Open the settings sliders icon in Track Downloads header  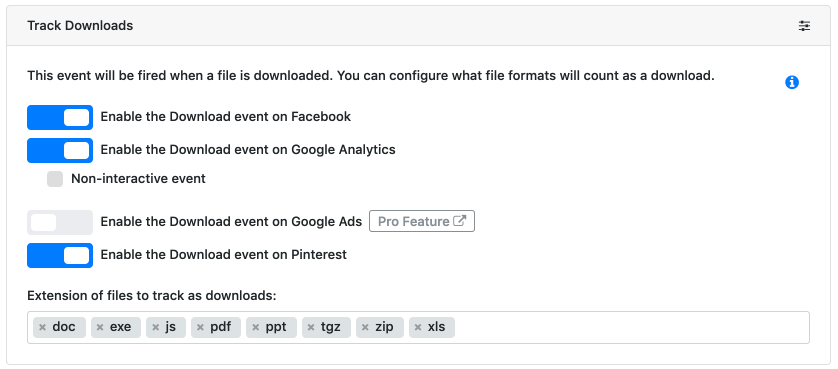pos(804,26)
